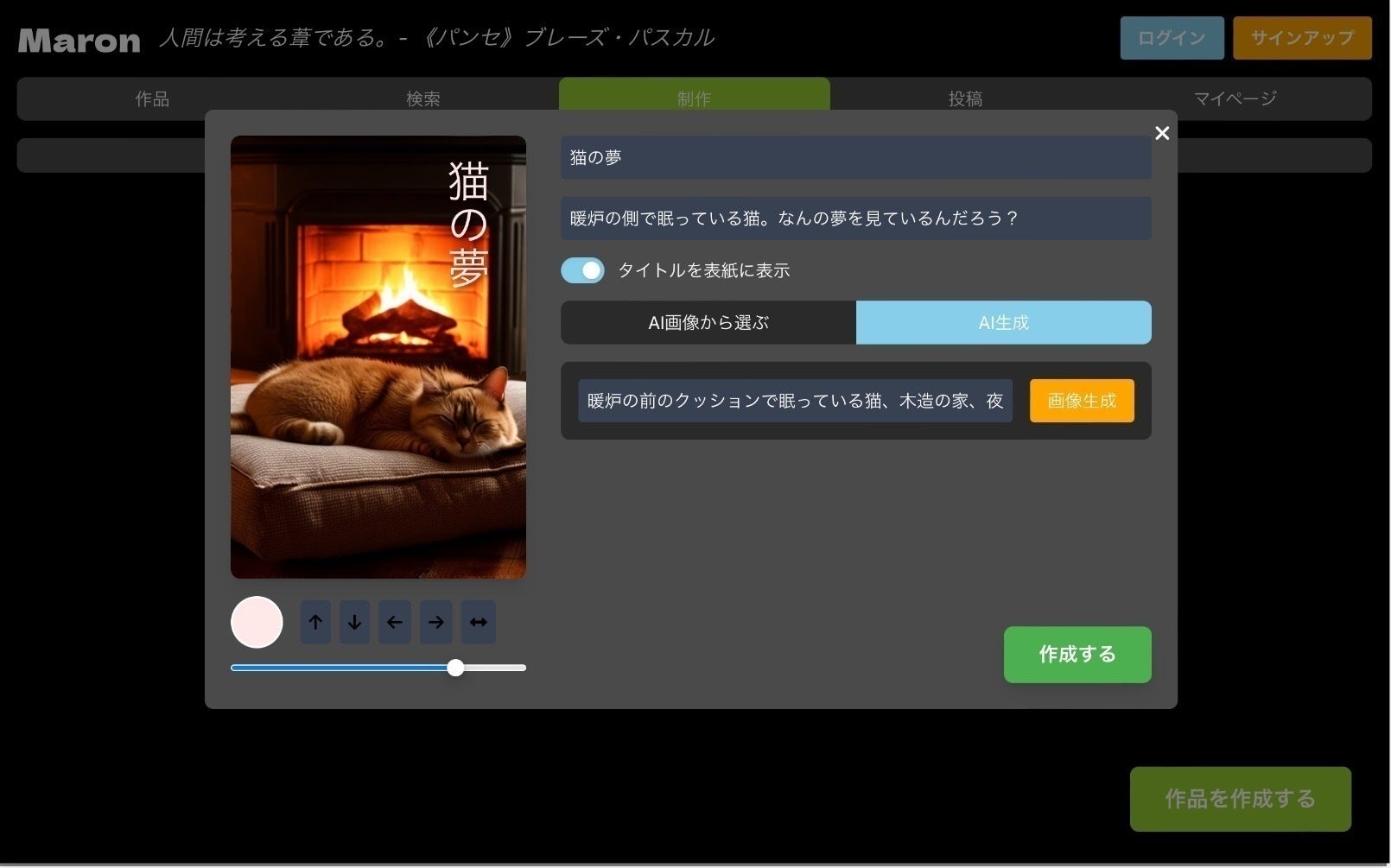Screen dimensions: 1391x868
Task: Close the cover creation dialog
Action: (x=1161, y=133)
